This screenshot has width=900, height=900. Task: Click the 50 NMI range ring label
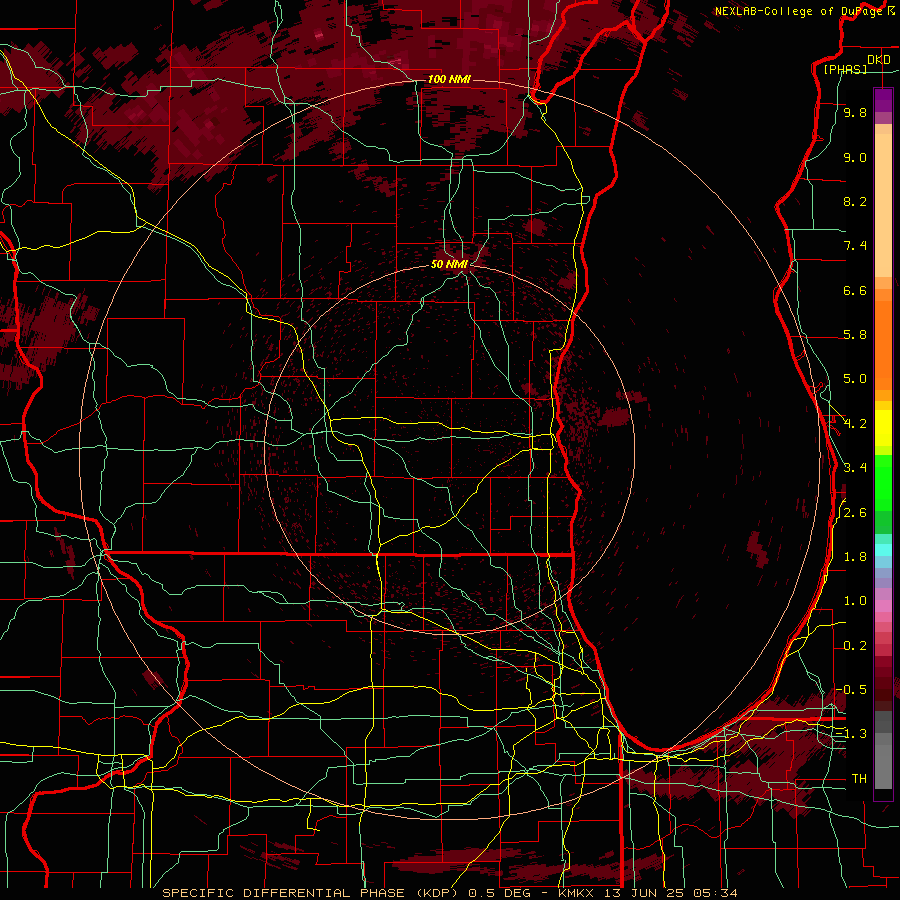pyautogui.click(x=449, y=265)
